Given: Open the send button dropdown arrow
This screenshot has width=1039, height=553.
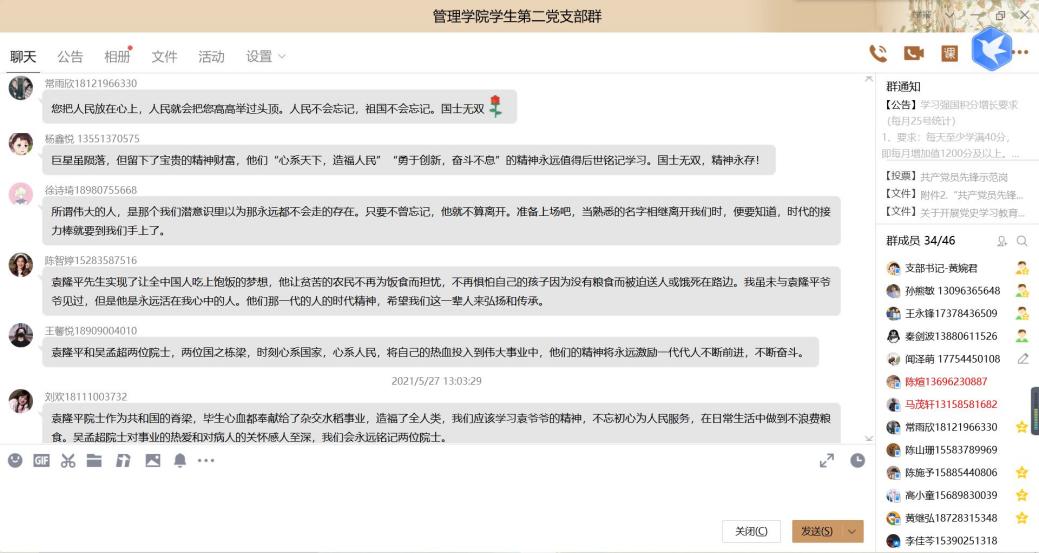Looking at the screenshot, I should [x=852, y=531].
